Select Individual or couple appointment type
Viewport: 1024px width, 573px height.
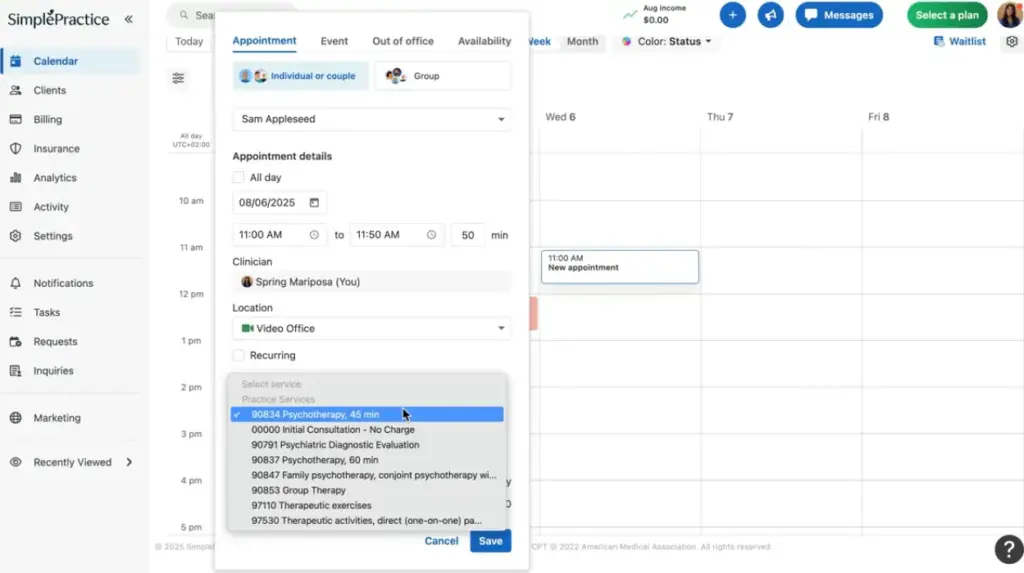click(x=300, y=76)
